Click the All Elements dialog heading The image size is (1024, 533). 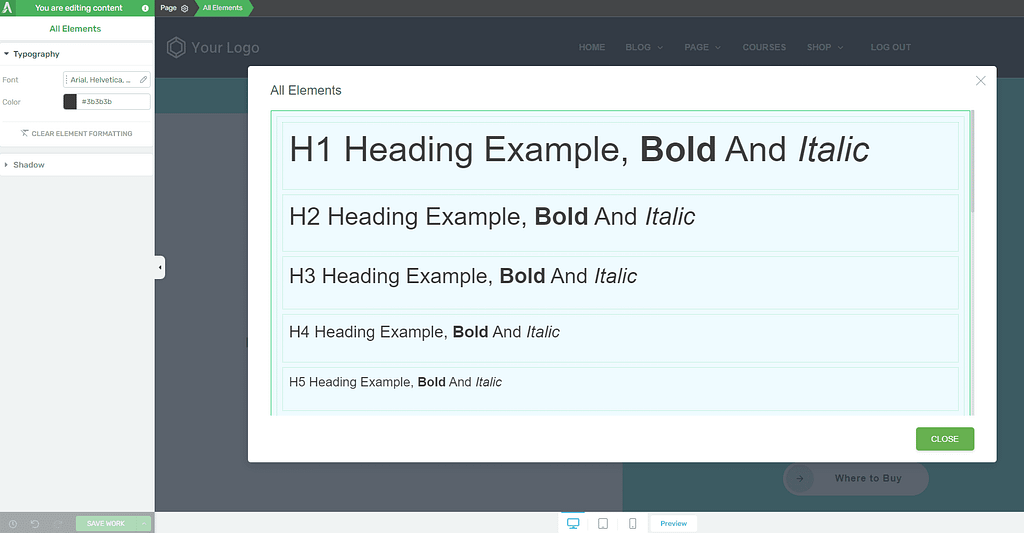(306, 90)
